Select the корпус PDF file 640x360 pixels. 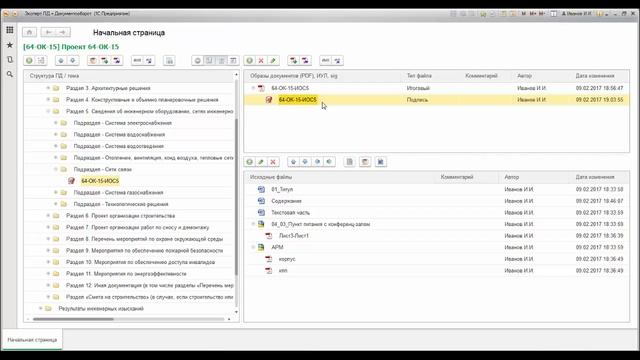[287, 259]
